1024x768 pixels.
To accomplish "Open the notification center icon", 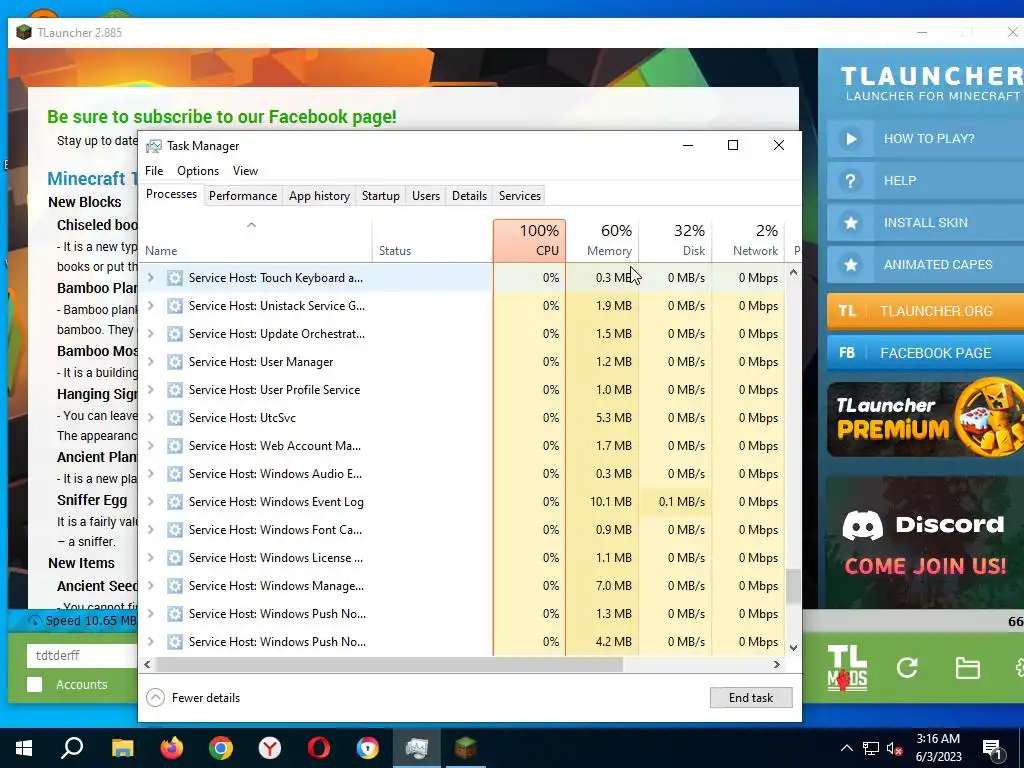I will pyautogui.click(x=992, y=748).
